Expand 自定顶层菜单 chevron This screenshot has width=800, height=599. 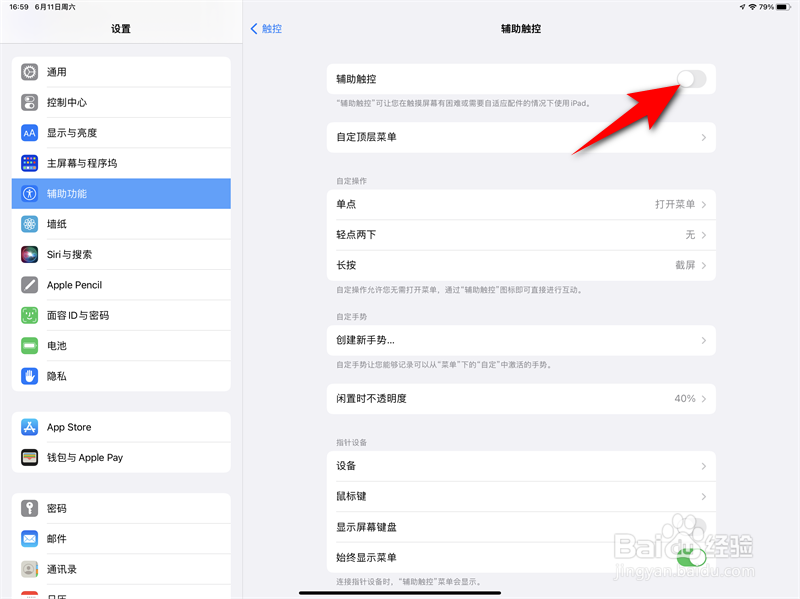pyautogui.click(x=704, y=137)
